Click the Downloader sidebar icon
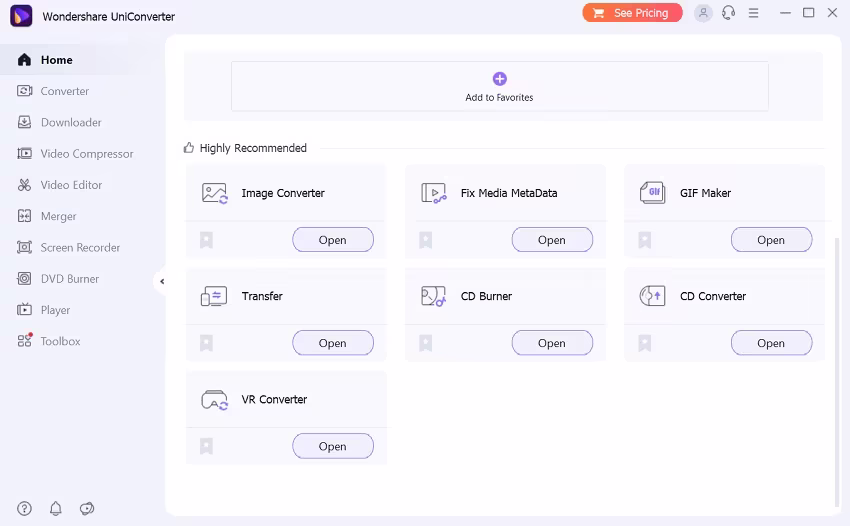This screenshot has height=526, width=850. (24, 122)
